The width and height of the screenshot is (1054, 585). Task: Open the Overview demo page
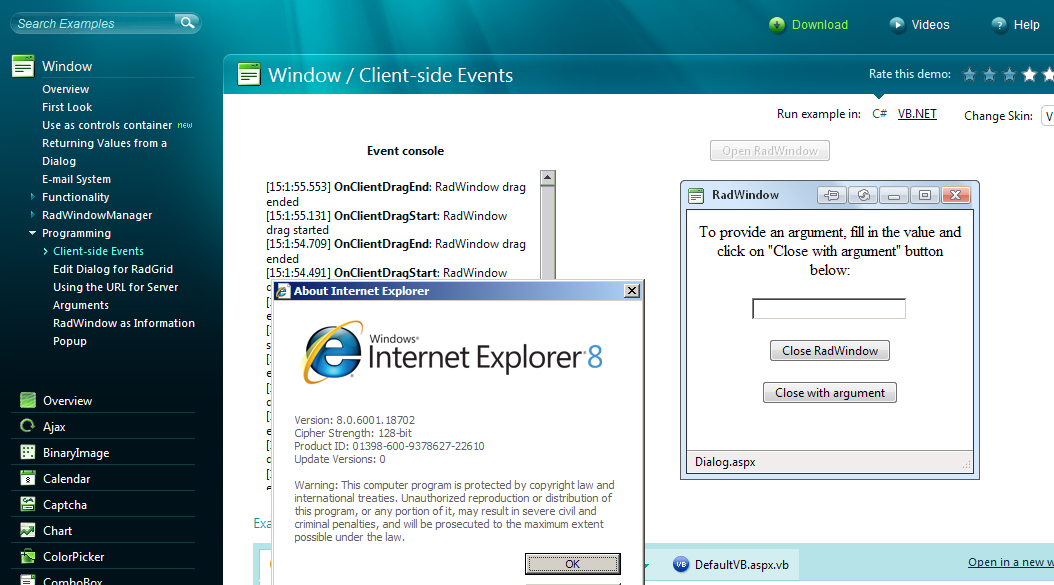click(65, 89)
